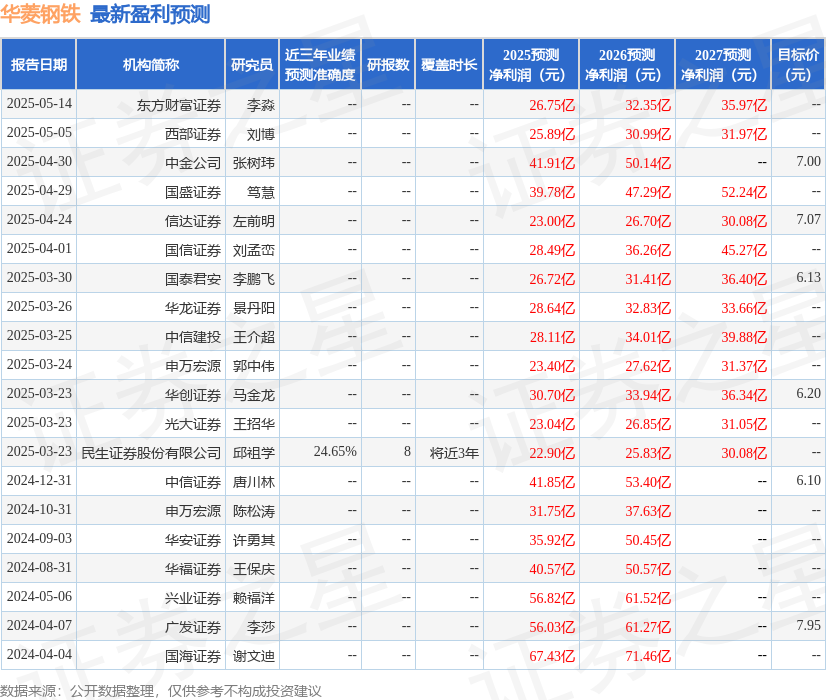Click the 2026预测净利润 column header
Viewport: 826px width, 700px height.
pos(625,64)
